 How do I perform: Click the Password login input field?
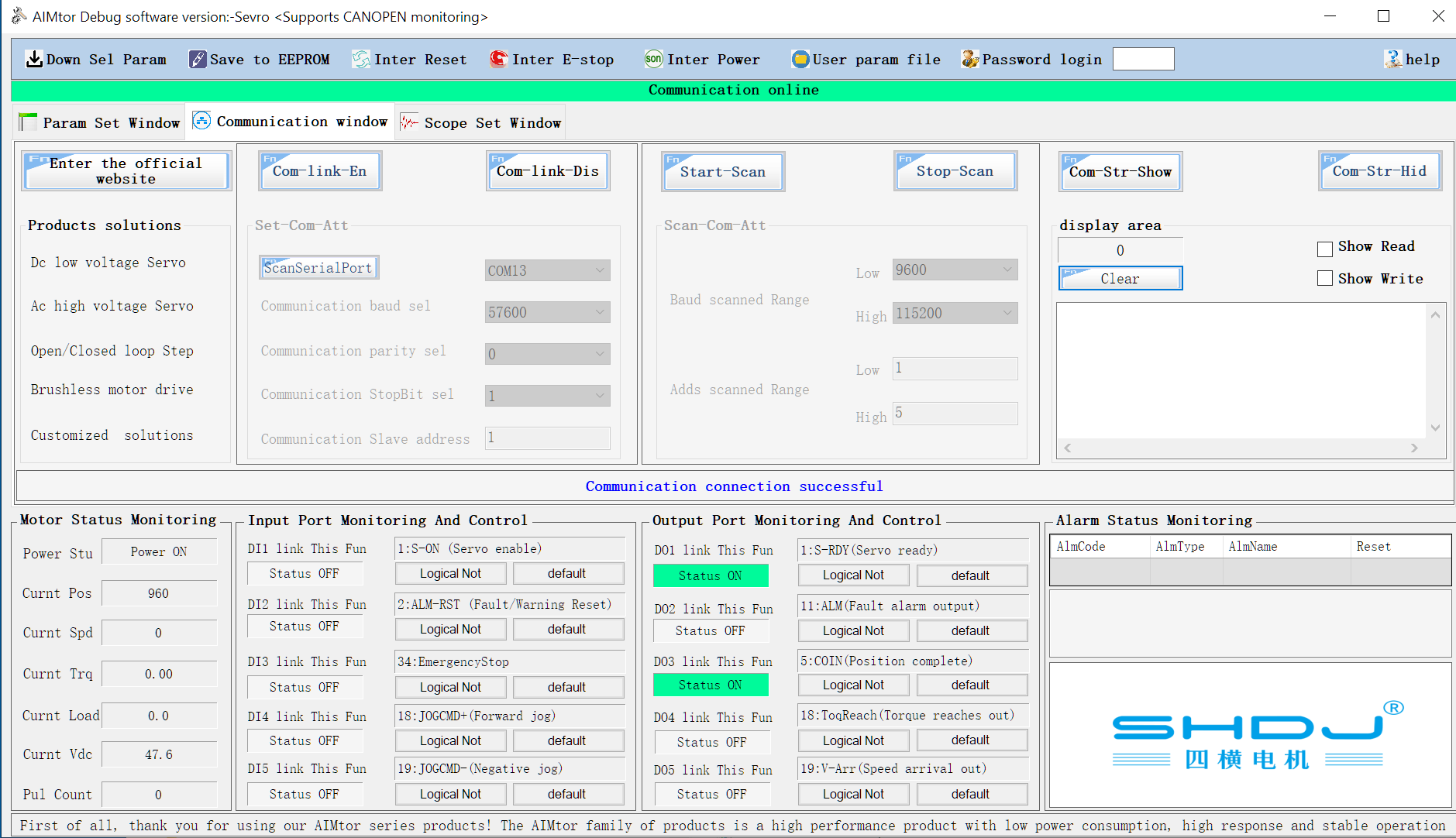pos(1143,60)
